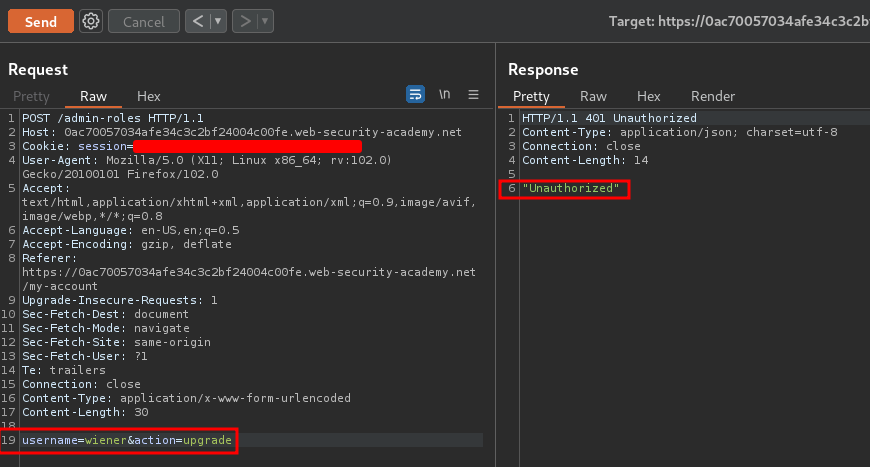Click the 'Upgrade-Insecure-Requests: 1' header
Image resolution: width=870 pixels, height=467 pixels.
[x=120, y=300]
